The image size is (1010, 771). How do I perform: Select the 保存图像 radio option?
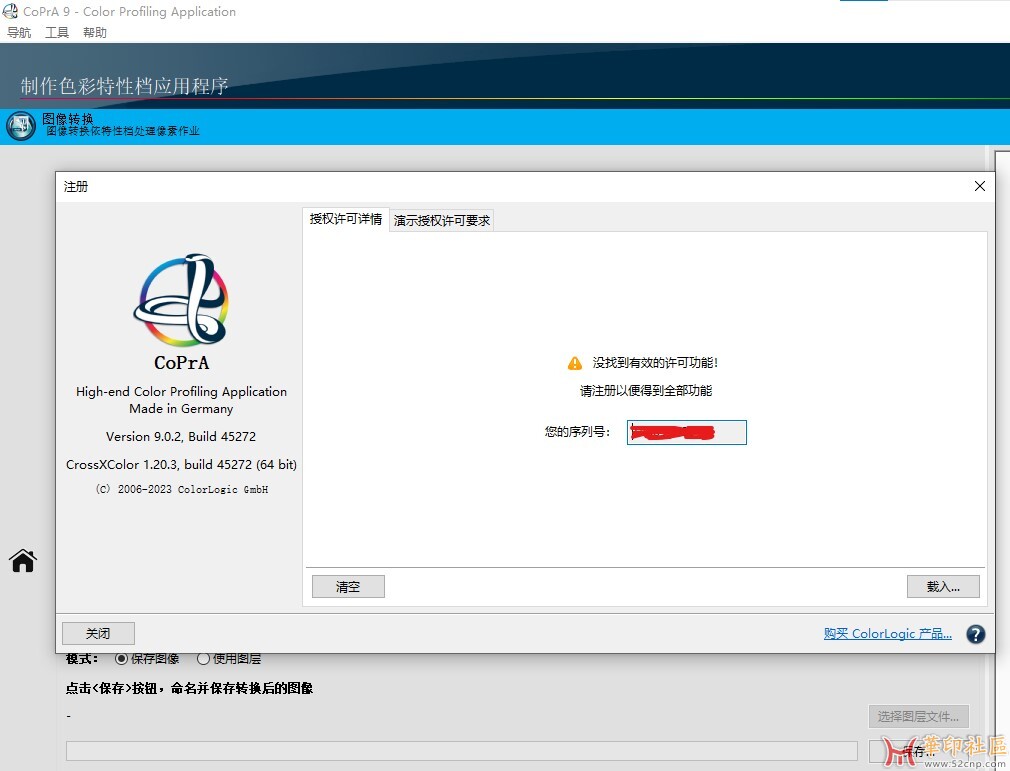[122, 659]
